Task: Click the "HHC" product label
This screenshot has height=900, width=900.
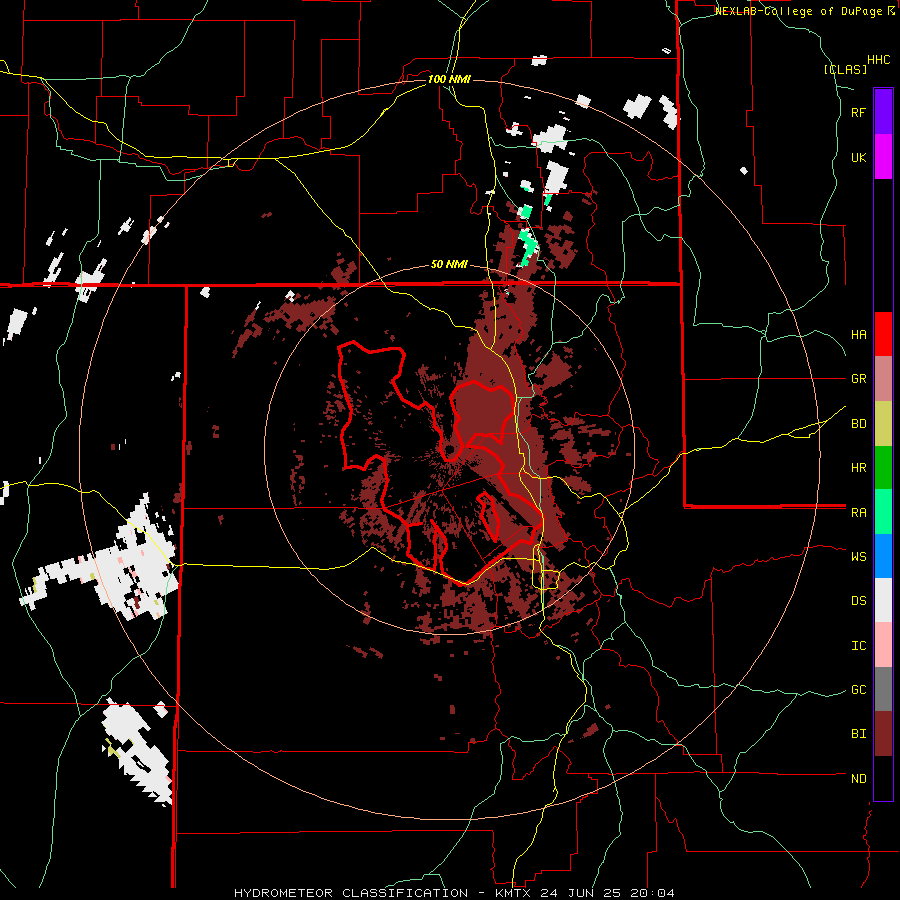Action: [879, 60]
